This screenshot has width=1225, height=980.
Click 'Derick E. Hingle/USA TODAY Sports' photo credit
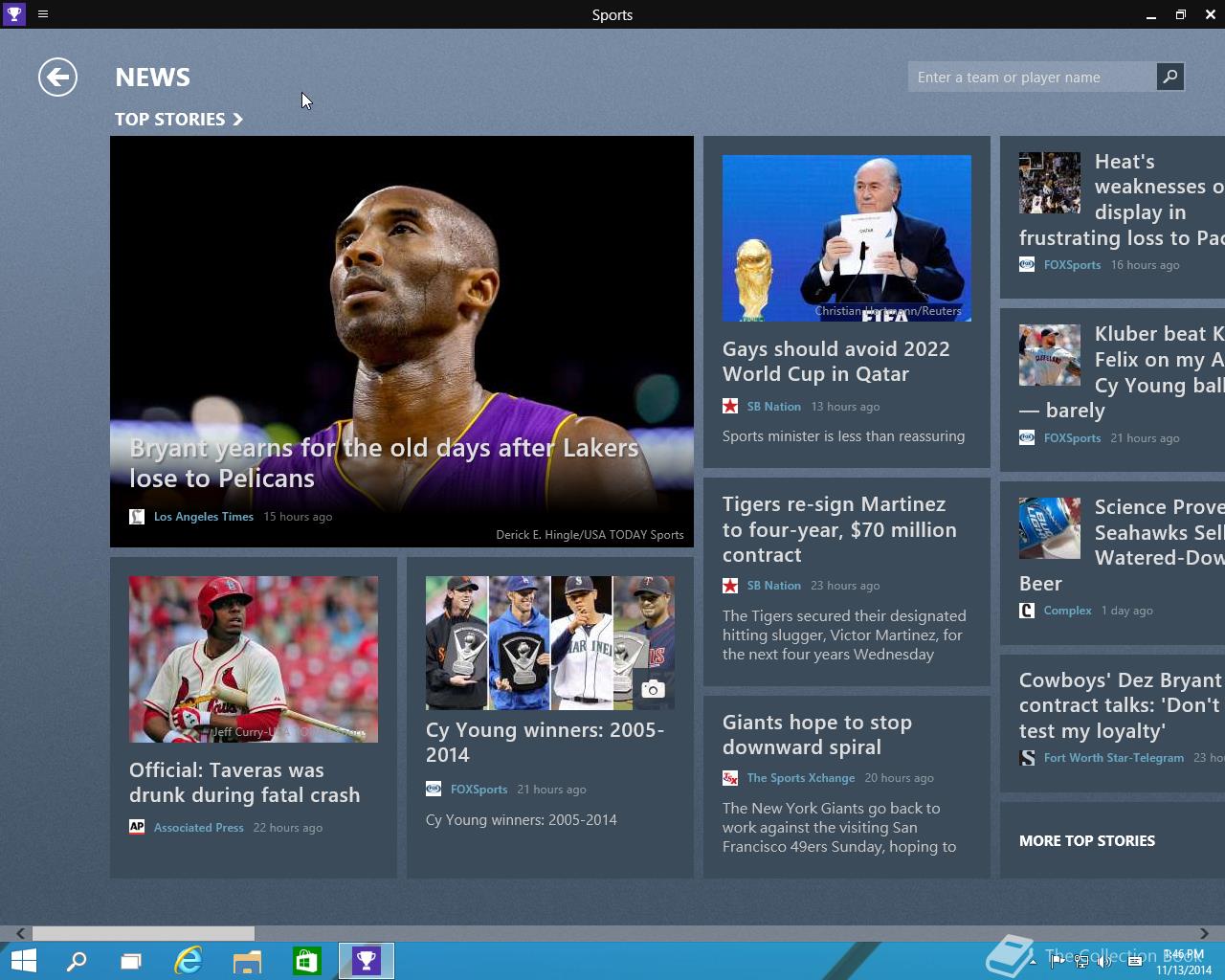tap(590, 535)
